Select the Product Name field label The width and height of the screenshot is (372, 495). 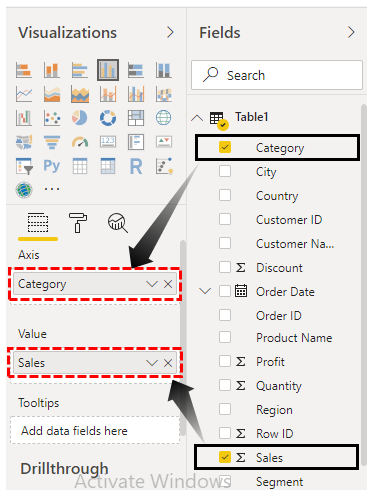[294, 338]
